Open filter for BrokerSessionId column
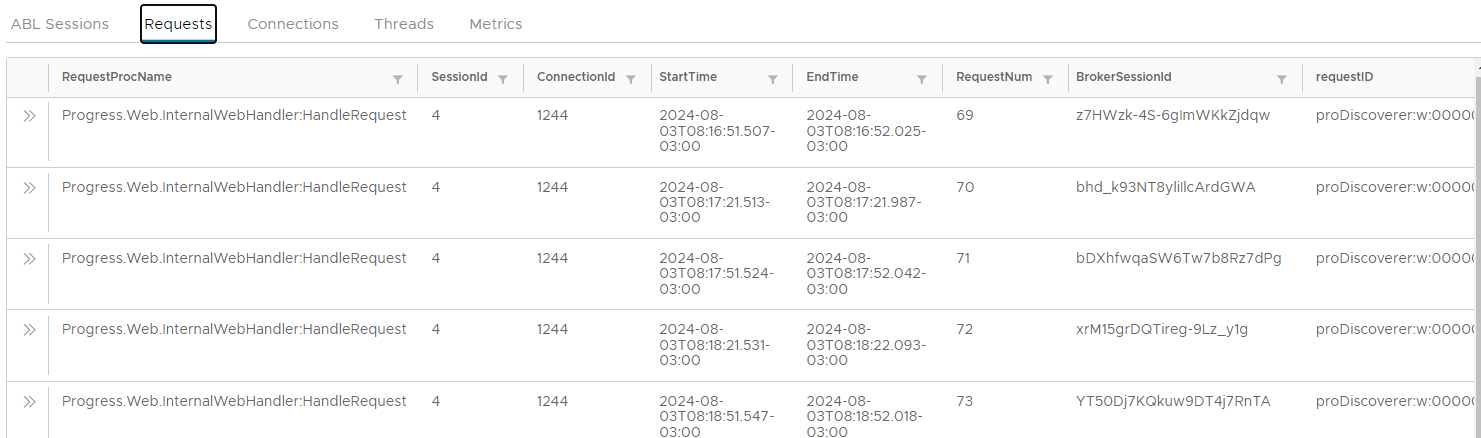1481x438 pixels. tap(1282, 79)
